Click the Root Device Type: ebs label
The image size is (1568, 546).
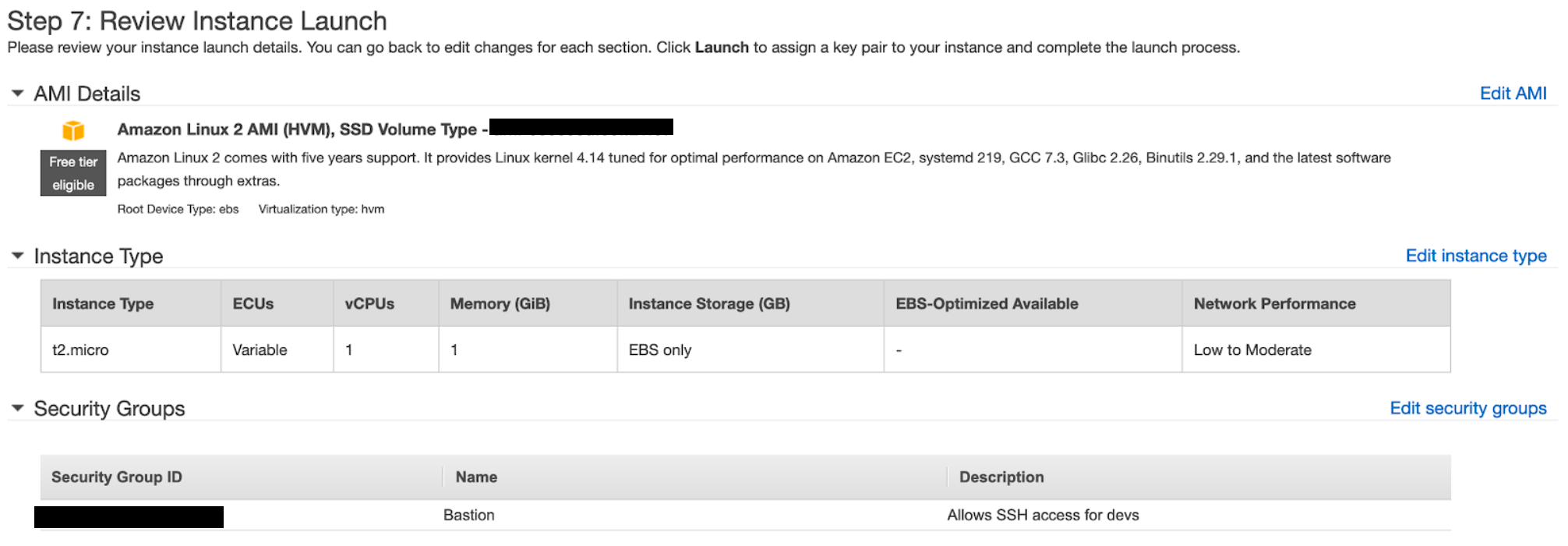[x=178, y=208]
